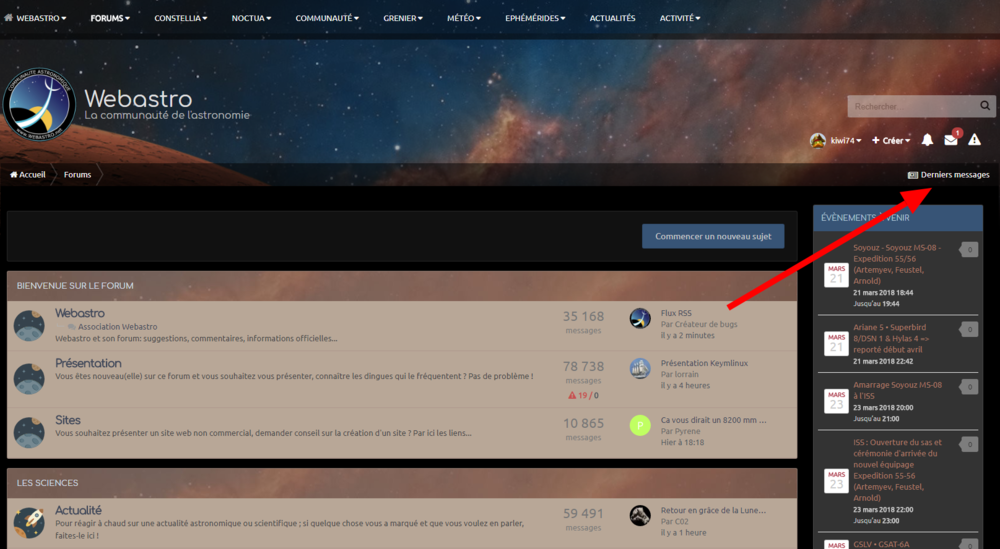The image size is (1000, 549).
Task: Open Créateur de bugs profile link
Action: [705, 324]
